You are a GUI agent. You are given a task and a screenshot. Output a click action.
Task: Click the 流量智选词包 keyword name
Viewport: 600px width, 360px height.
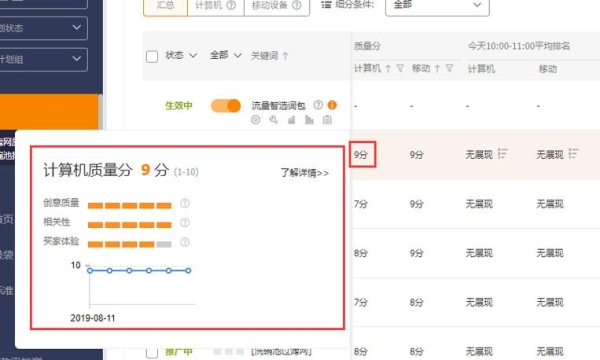click(x=278, y=106)
